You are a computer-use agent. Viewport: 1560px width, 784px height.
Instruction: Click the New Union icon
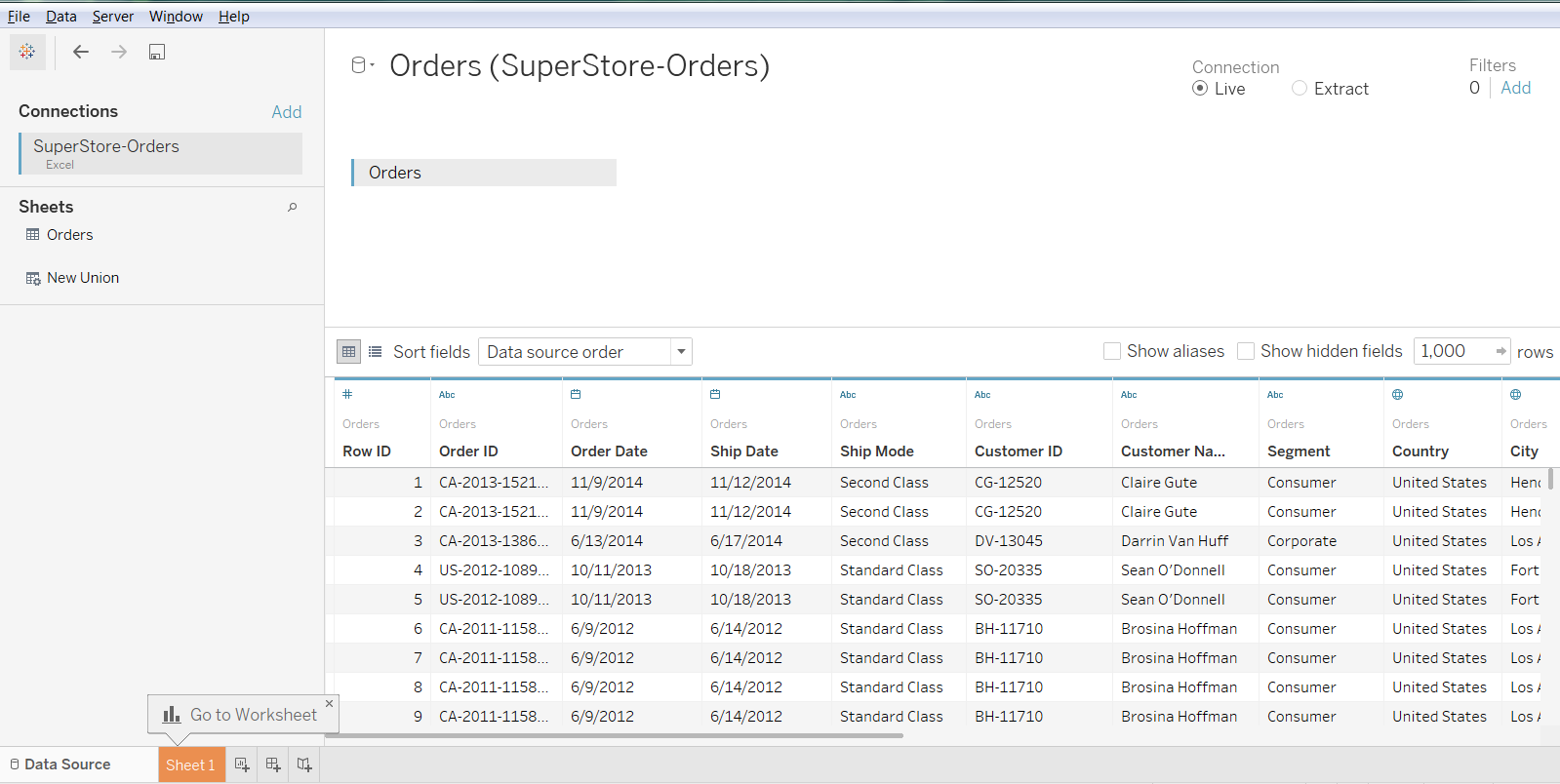[33, 278]
